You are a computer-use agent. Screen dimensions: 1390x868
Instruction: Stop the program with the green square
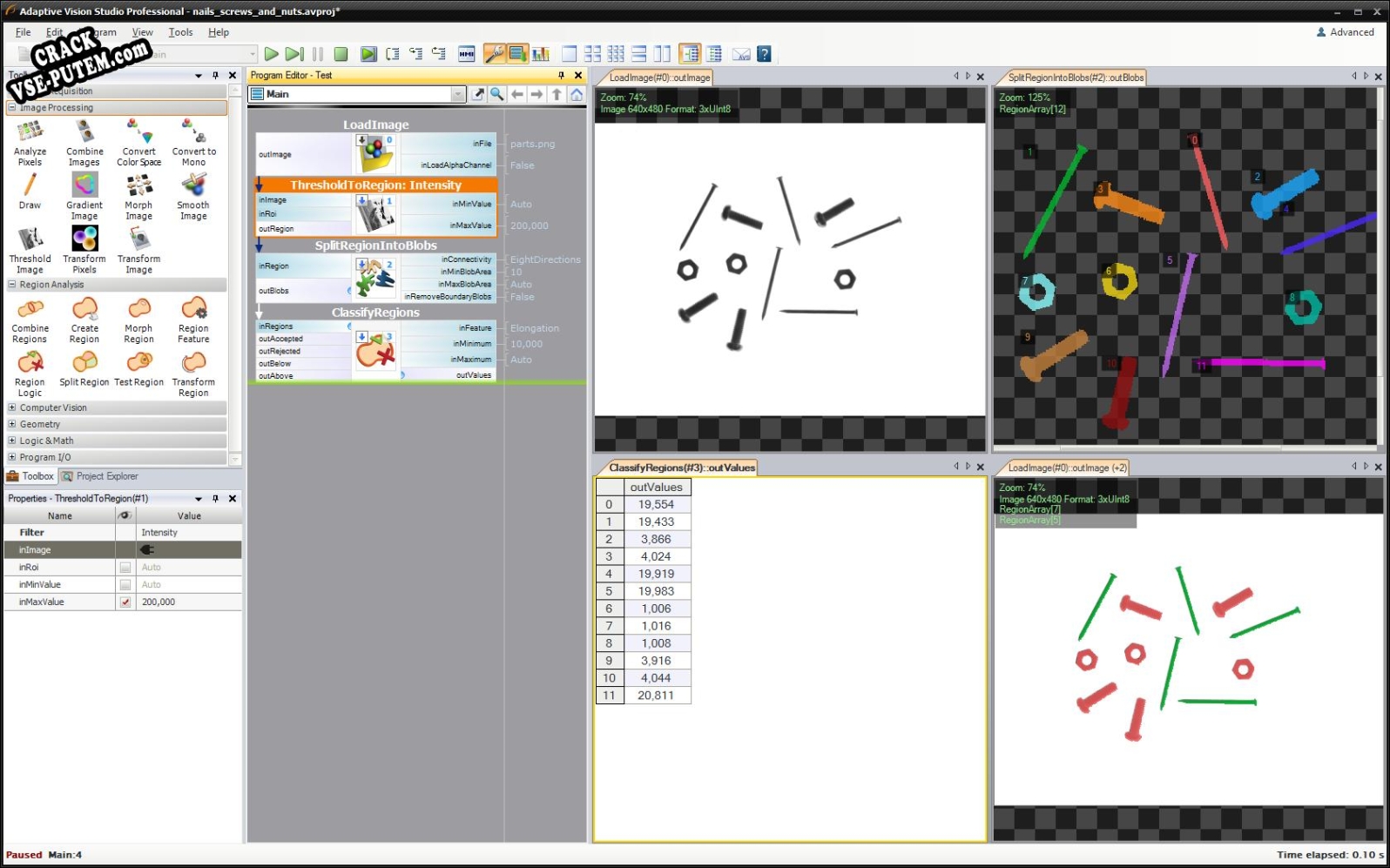(341, 54)
